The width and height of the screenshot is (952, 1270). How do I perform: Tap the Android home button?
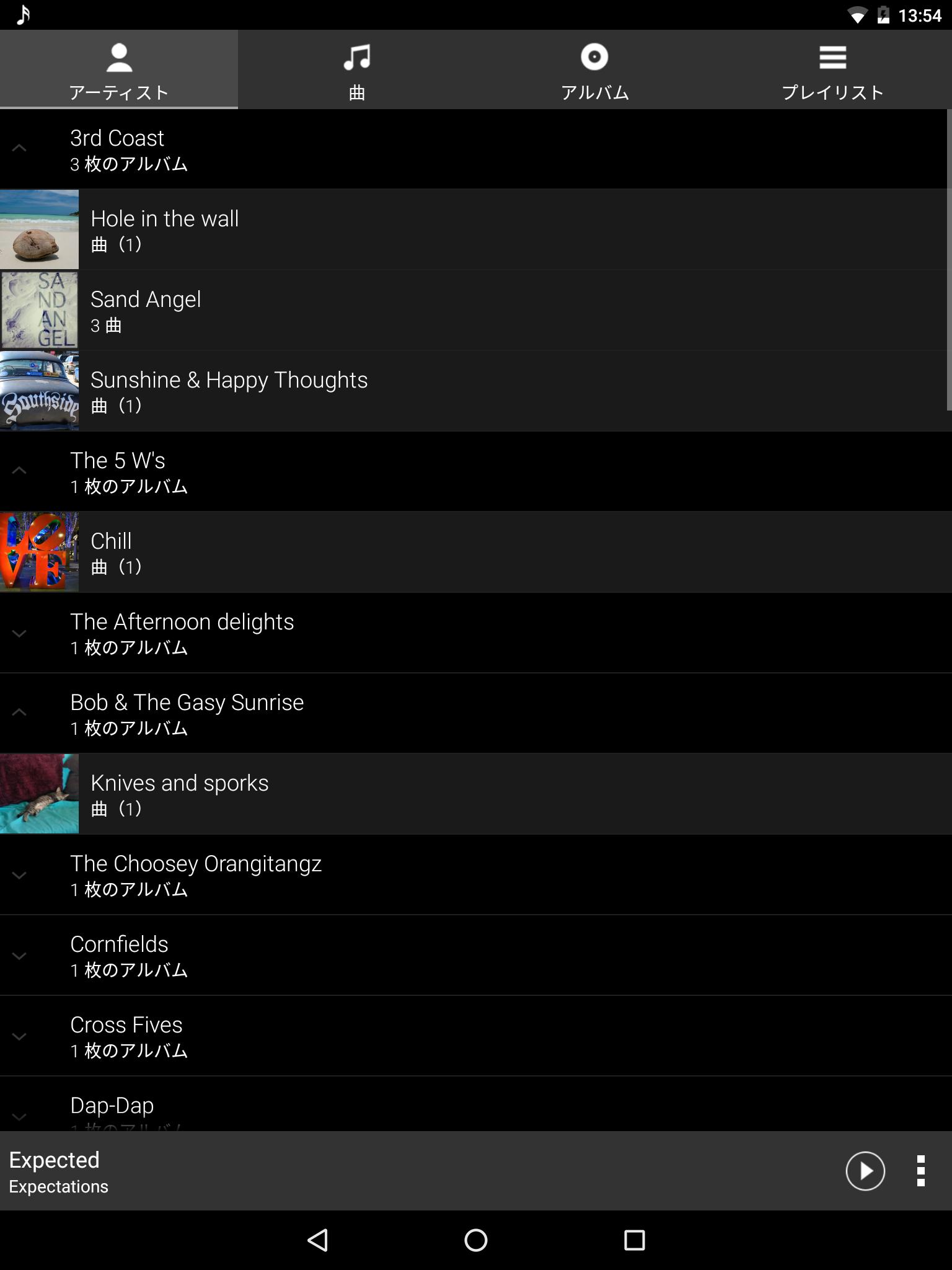click(x=476, y=1240)
